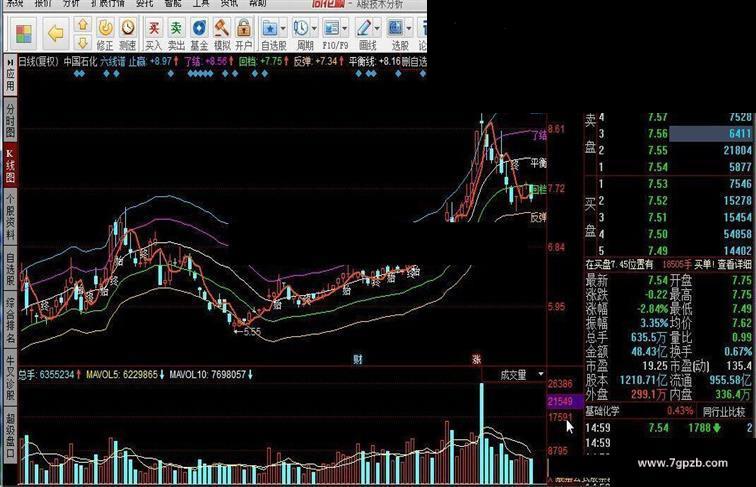Click the 中国石化 stock name

pos(80,62)
